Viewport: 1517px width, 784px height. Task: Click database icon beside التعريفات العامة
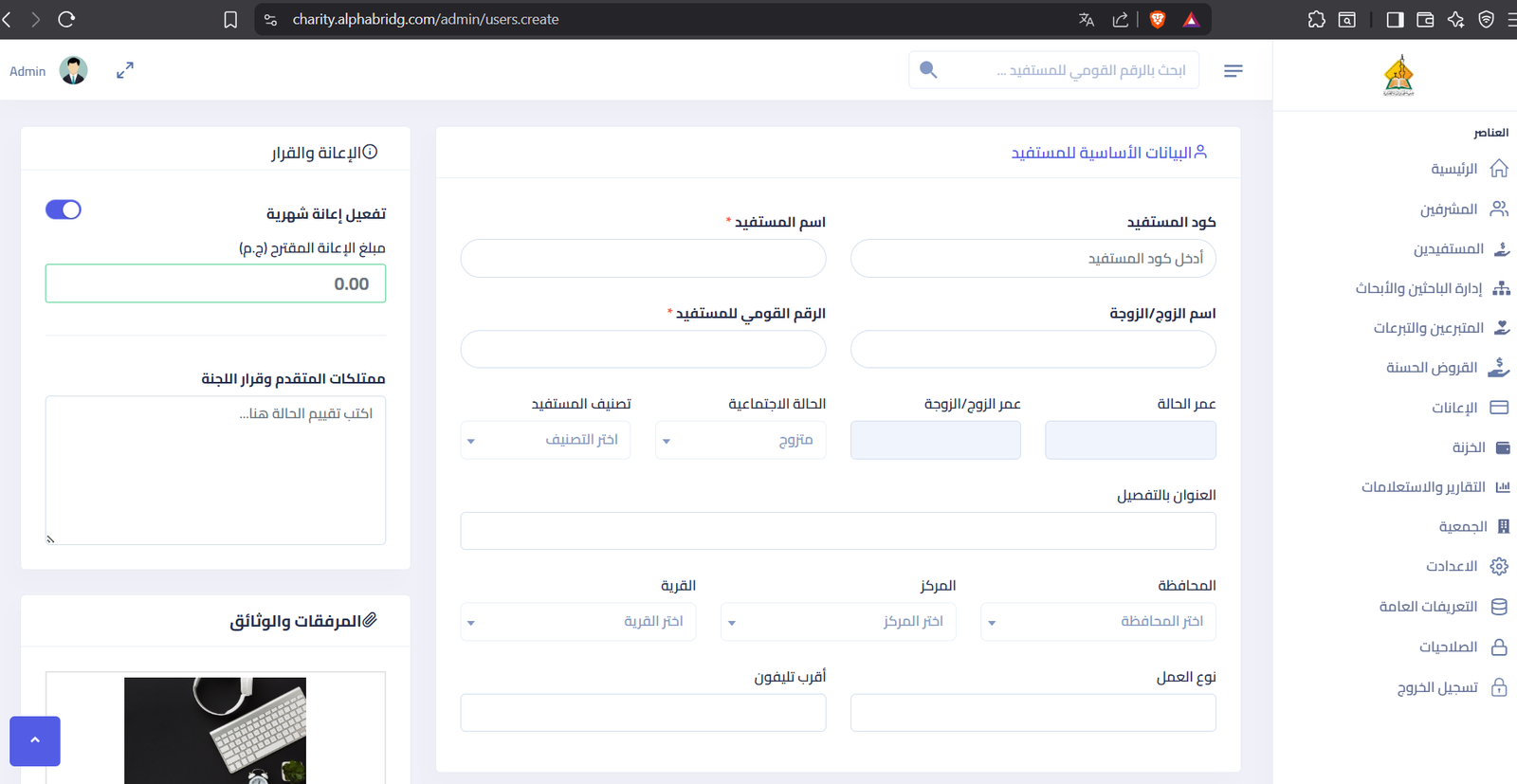point(1499,607)
